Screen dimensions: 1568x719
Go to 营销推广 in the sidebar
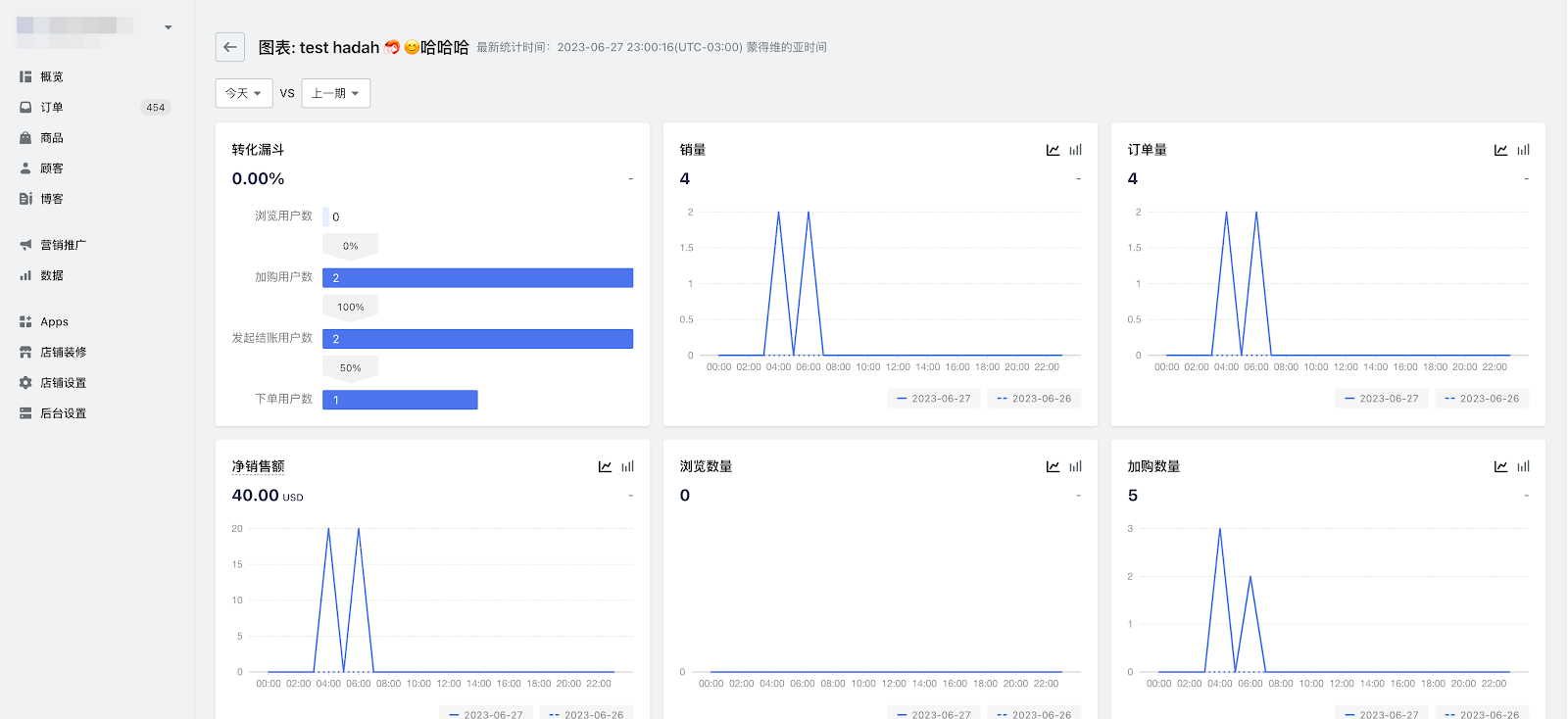pos(64,245)
